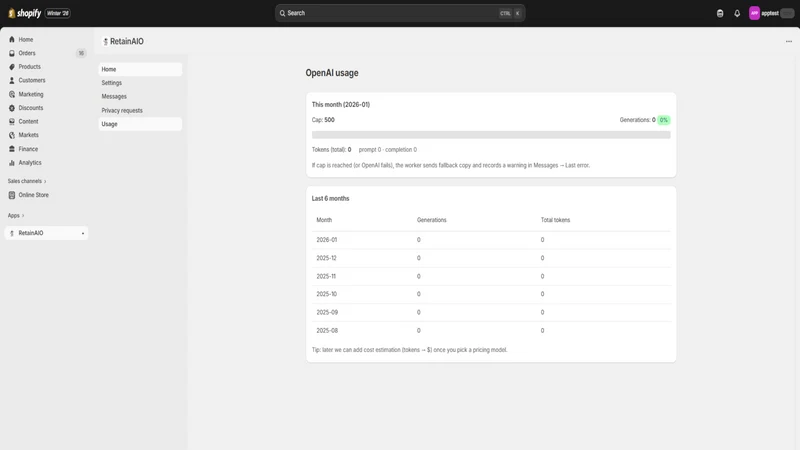Click the Content icon

(12, 121)
